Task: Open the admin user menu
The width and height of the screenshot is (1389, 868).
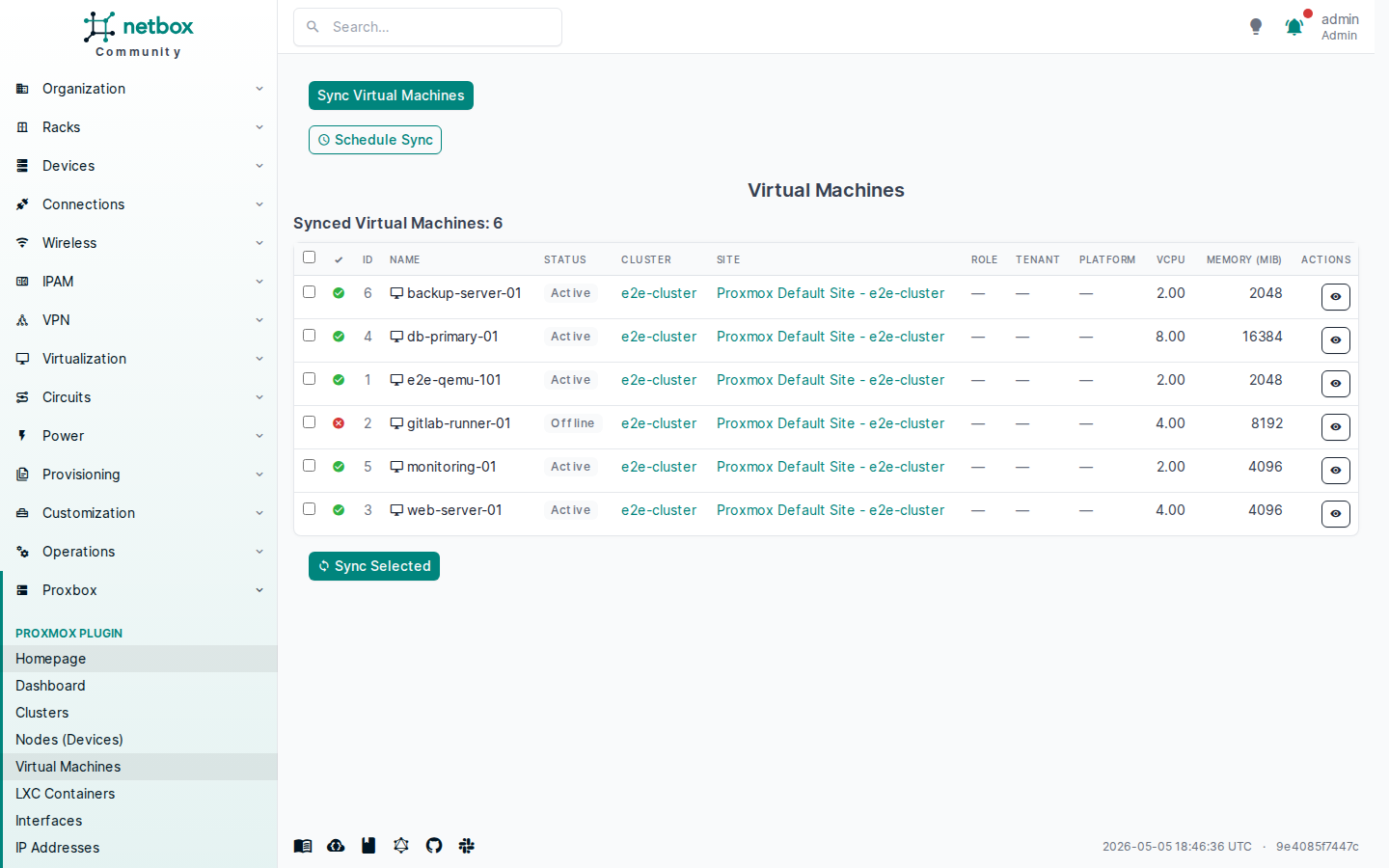Action: [1339, 27]
